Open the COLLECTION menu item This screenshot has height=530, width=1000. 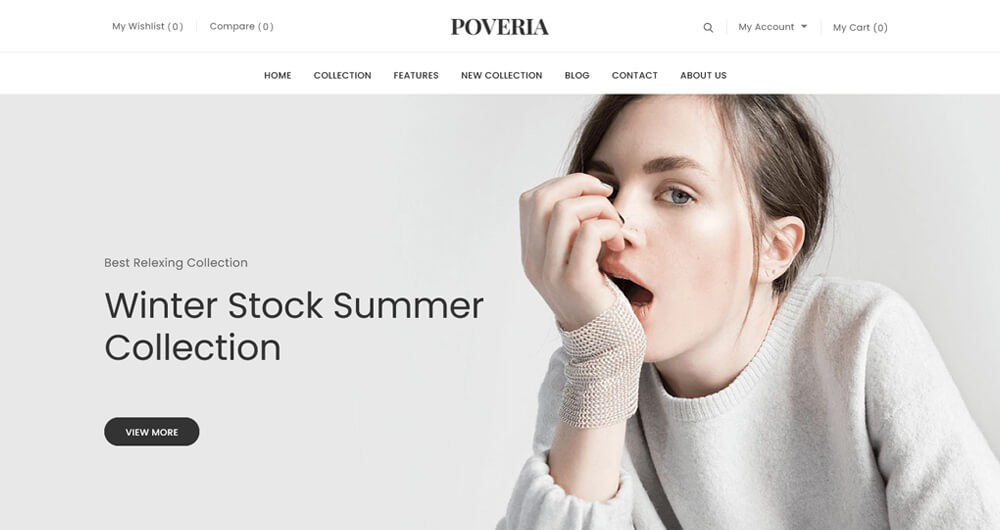(x=342, y=75)
